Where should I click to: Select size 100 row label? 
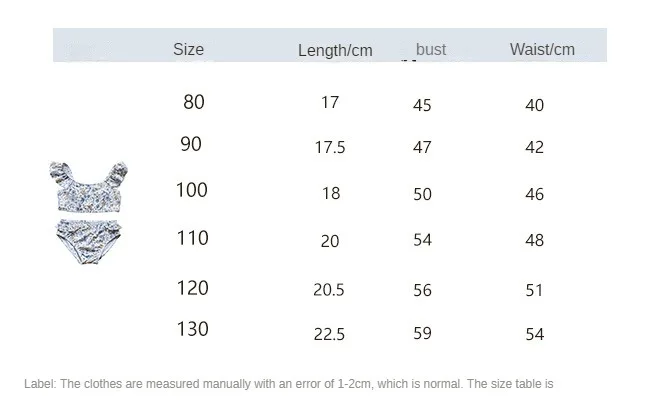(x=192, y=190)
